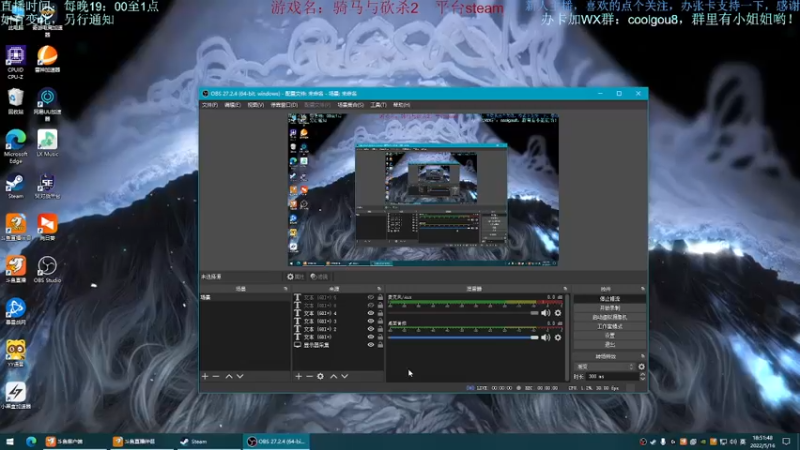Pop out the Controls dock panel

(642, 289)
